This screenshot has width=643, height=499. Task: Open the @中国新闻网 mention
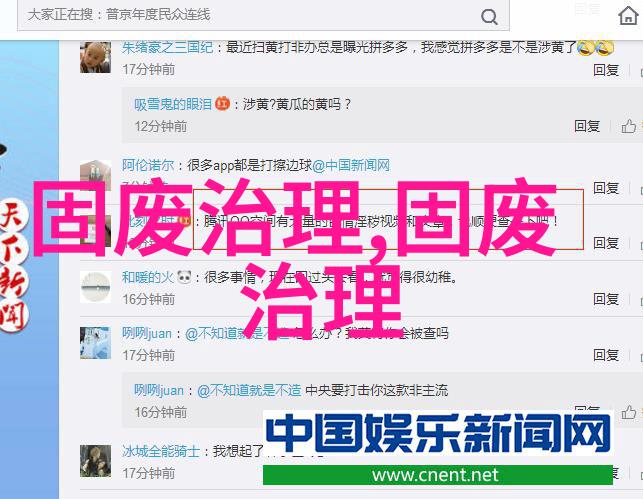coord(351,165)
